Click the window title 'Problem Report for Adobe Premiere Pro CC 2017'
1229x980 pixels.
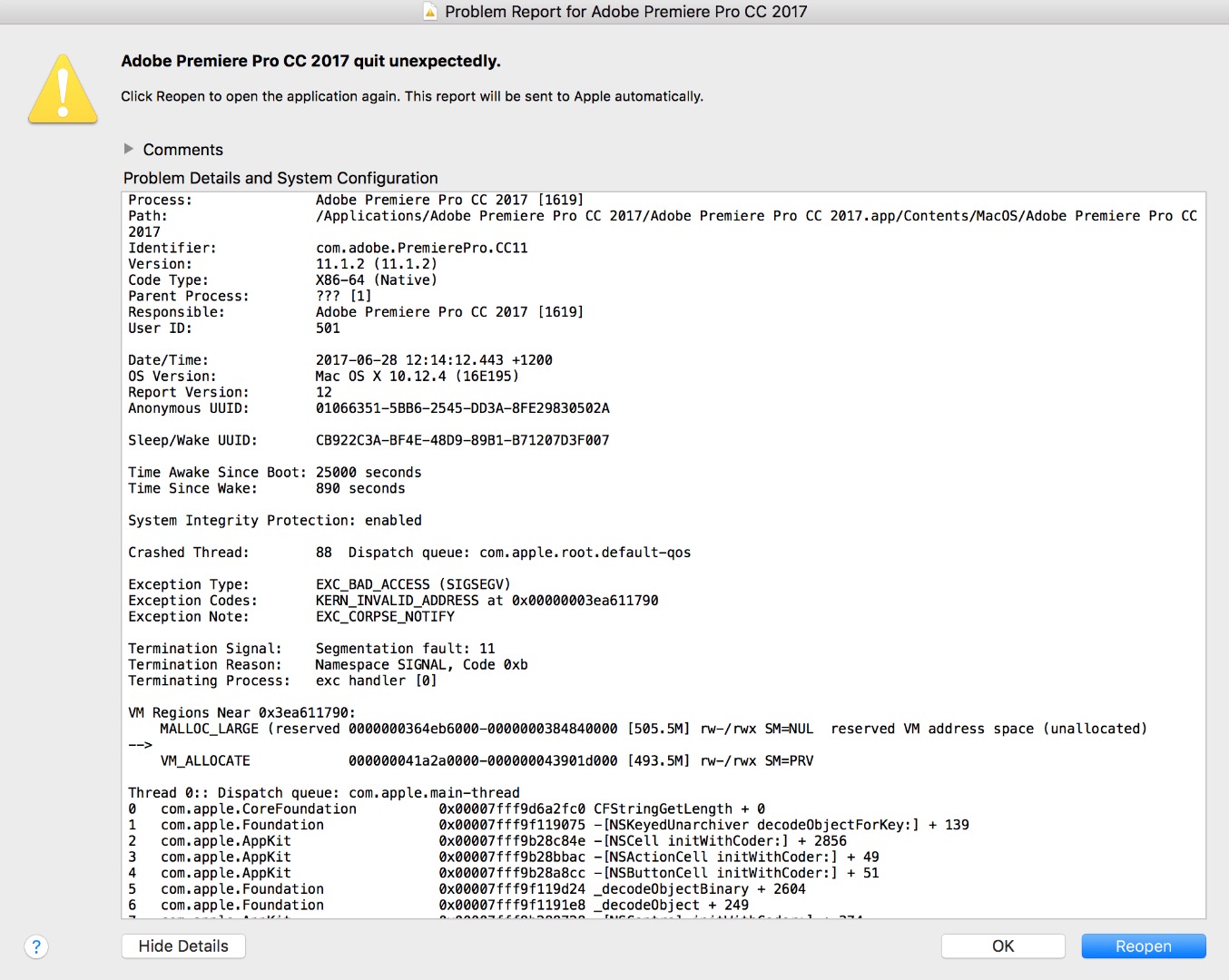626,12
